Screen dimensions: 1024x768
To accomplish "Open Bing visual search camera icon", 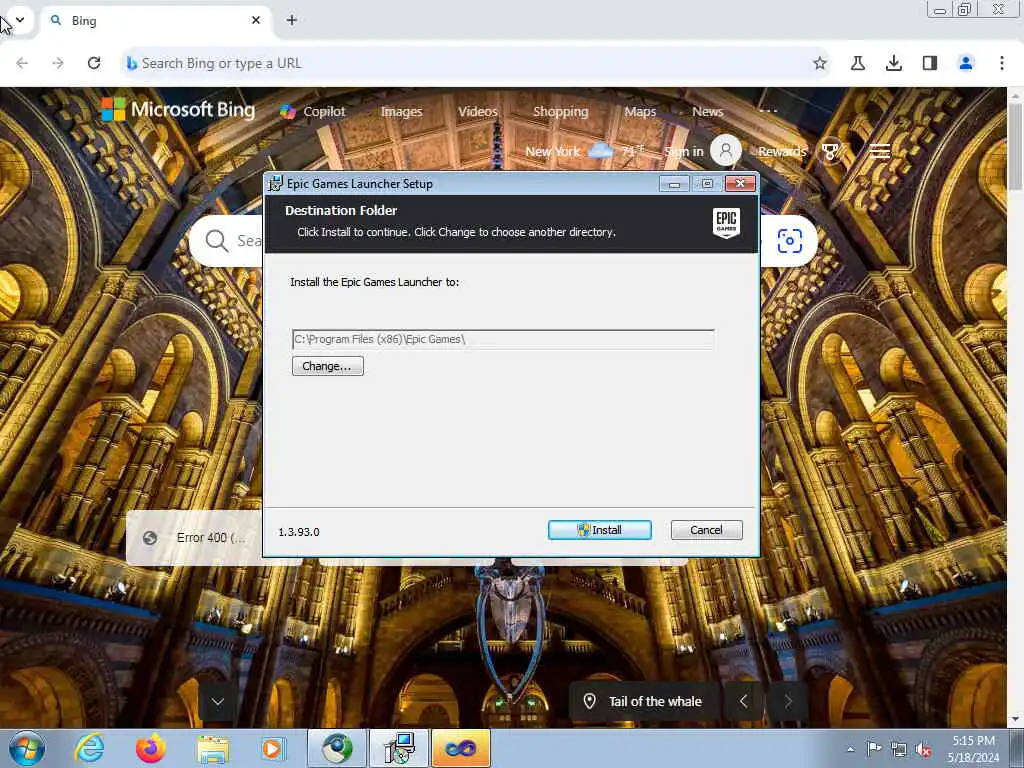I will (789, 241).
